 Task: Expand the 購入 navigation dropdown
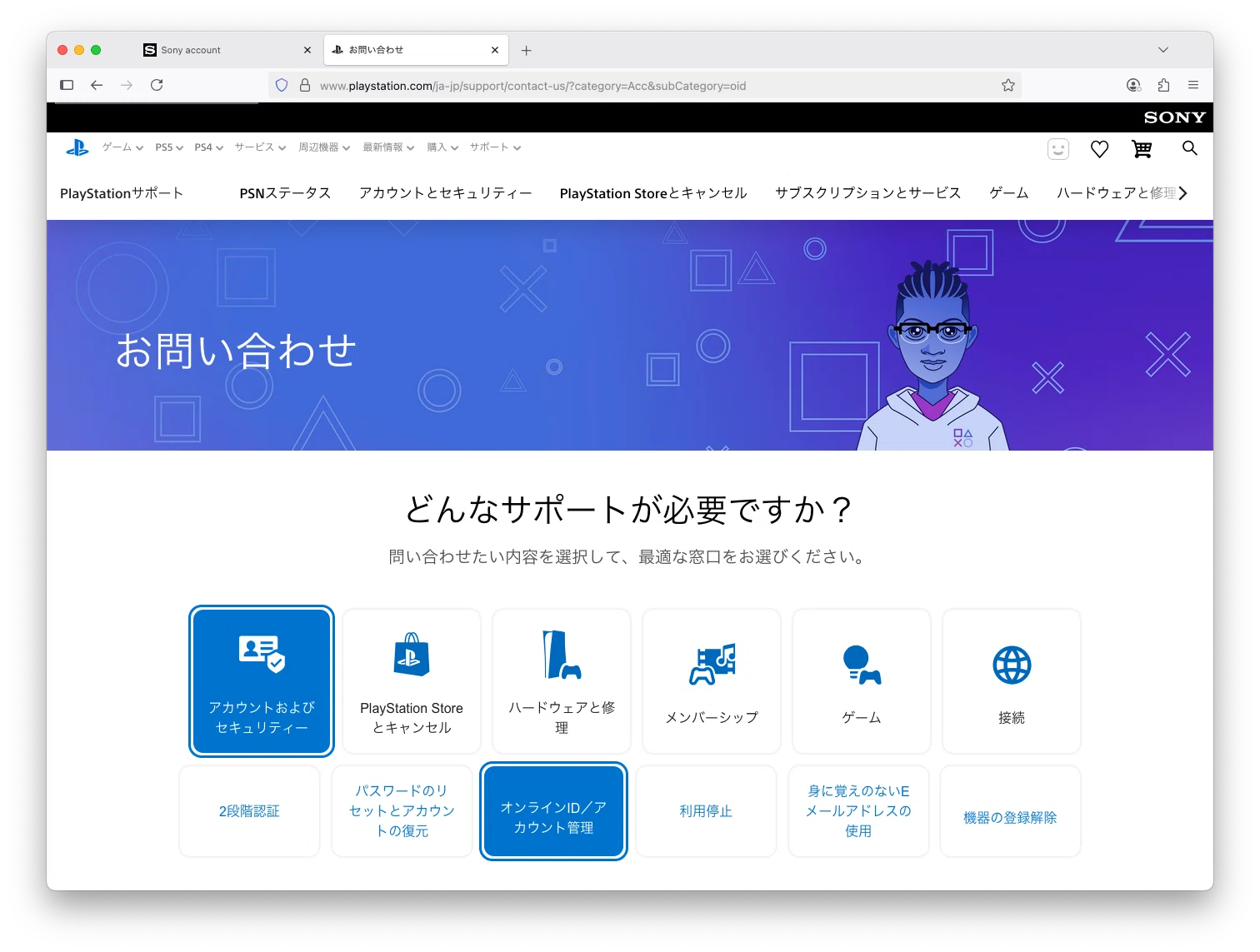point(442,147)
